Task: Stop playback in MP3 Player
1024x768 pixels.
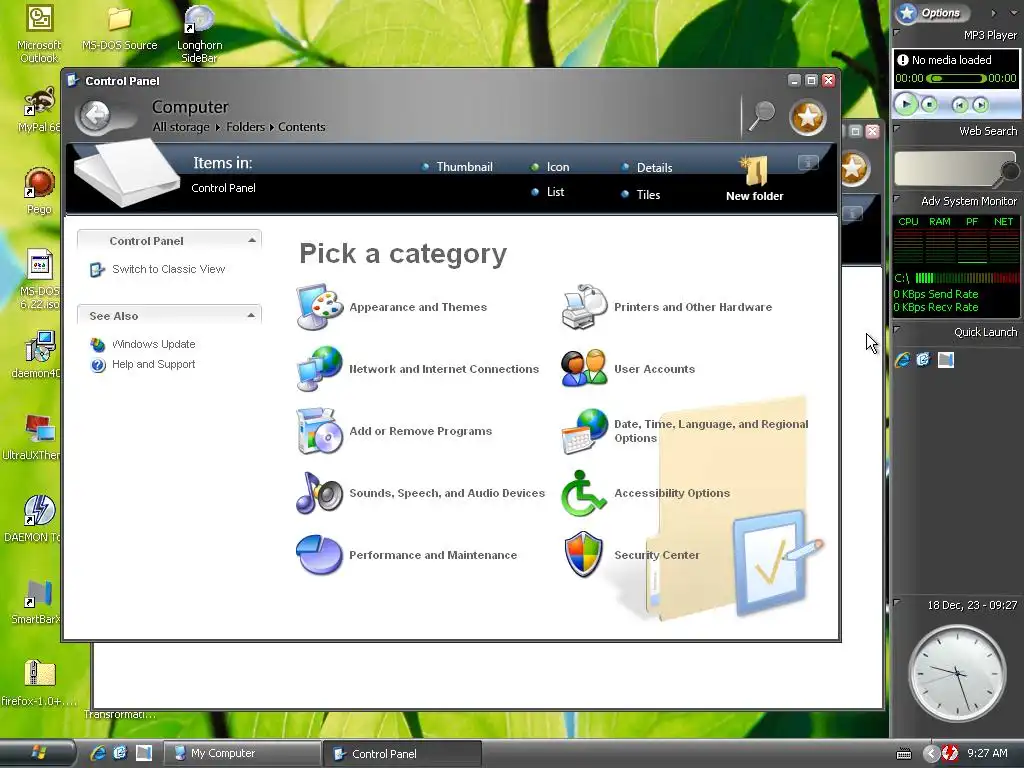Action: click(x=929, y=104)
